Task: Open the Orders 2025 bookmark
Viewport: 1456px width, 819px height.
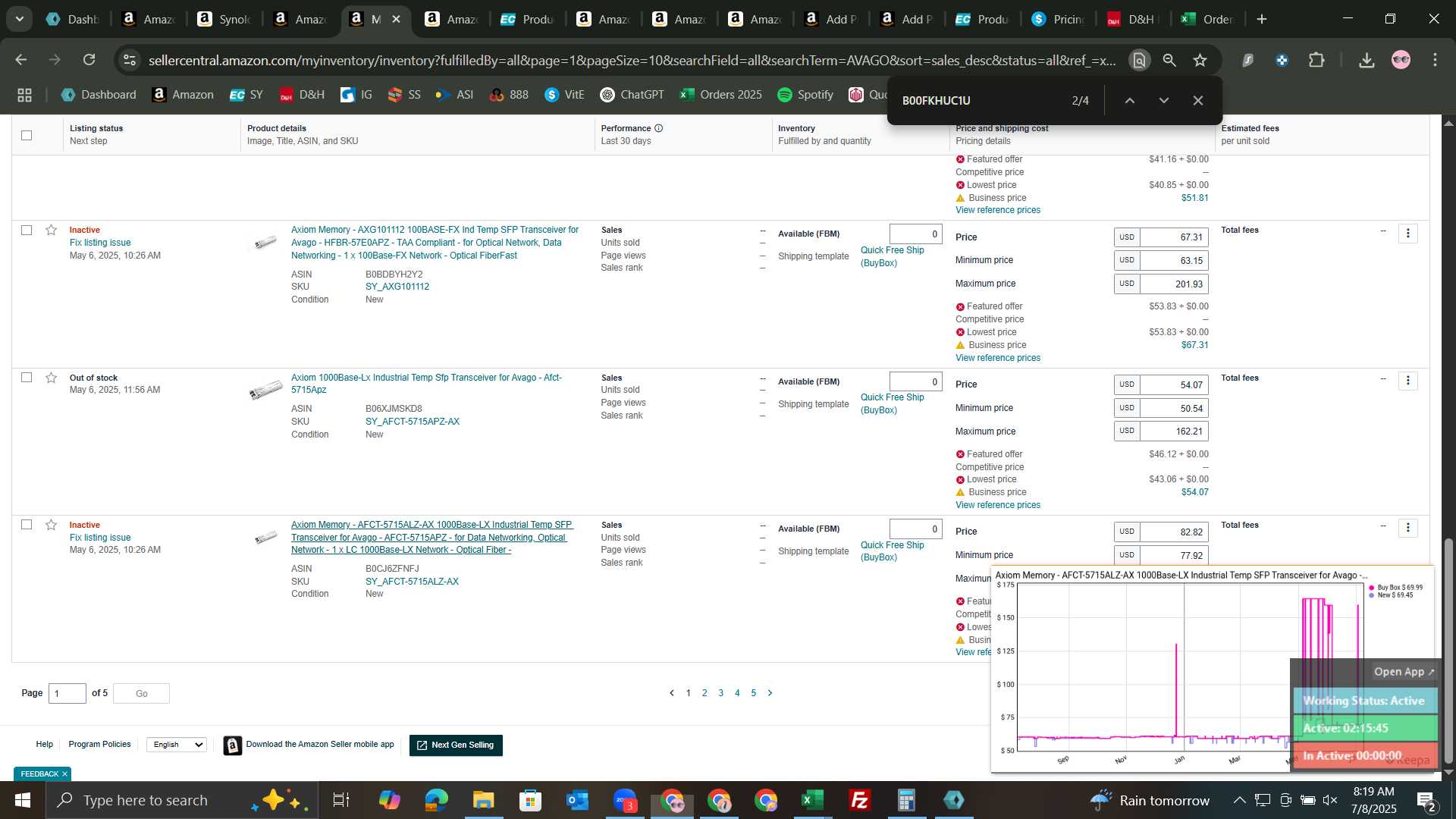Action: pyautogui.click(x=720, y=95)
